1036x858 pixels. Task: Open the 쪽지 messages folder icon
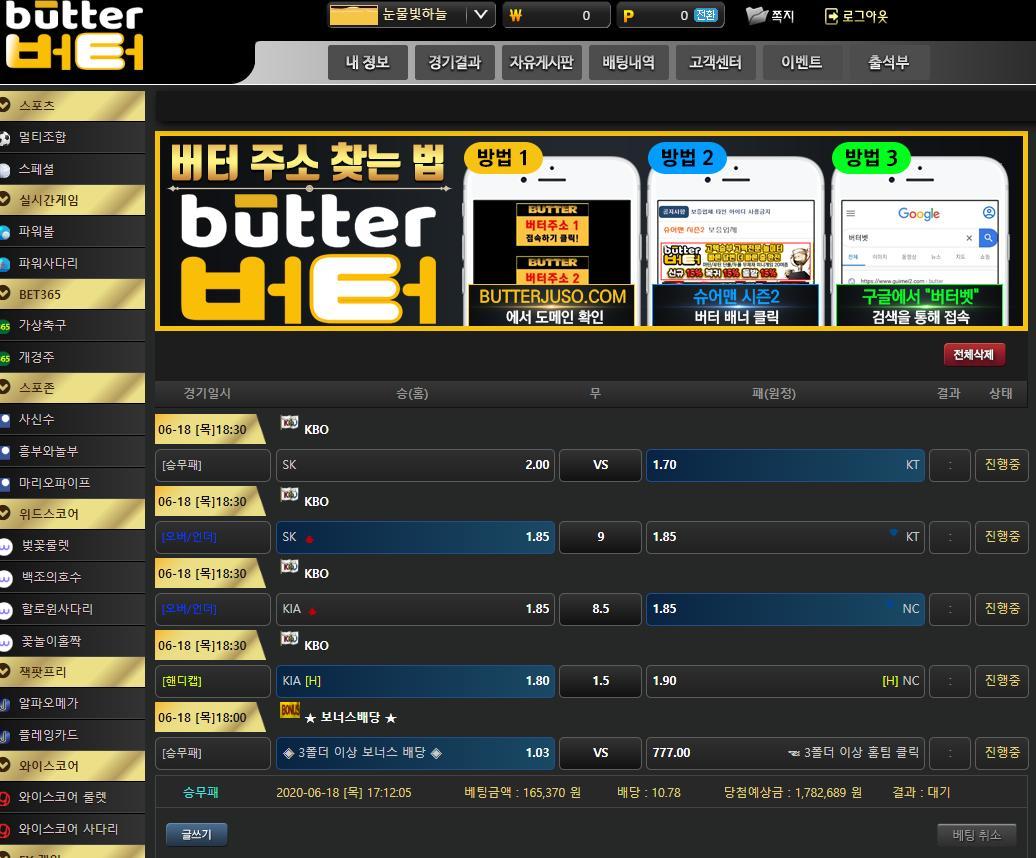click(756, 15)
